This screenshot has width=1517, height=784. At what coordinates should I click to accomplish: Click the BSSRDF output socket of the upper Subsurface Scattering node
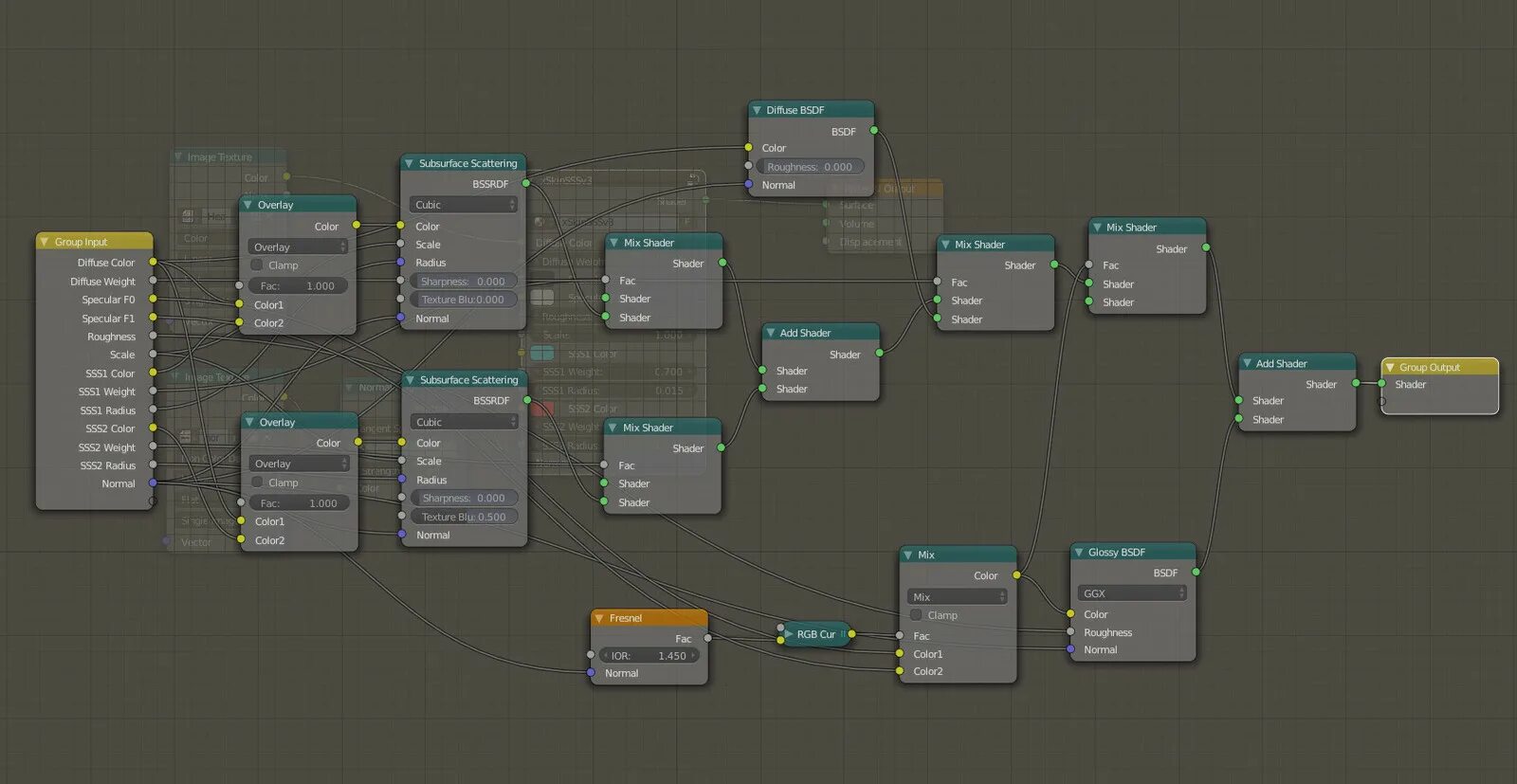(526, 184)
